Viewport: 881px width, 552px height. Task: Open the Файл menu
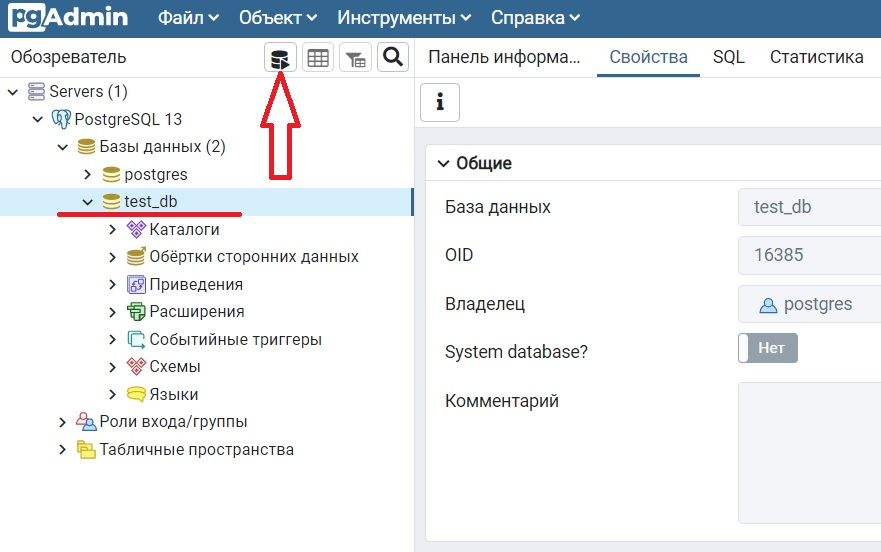(188, 18)
